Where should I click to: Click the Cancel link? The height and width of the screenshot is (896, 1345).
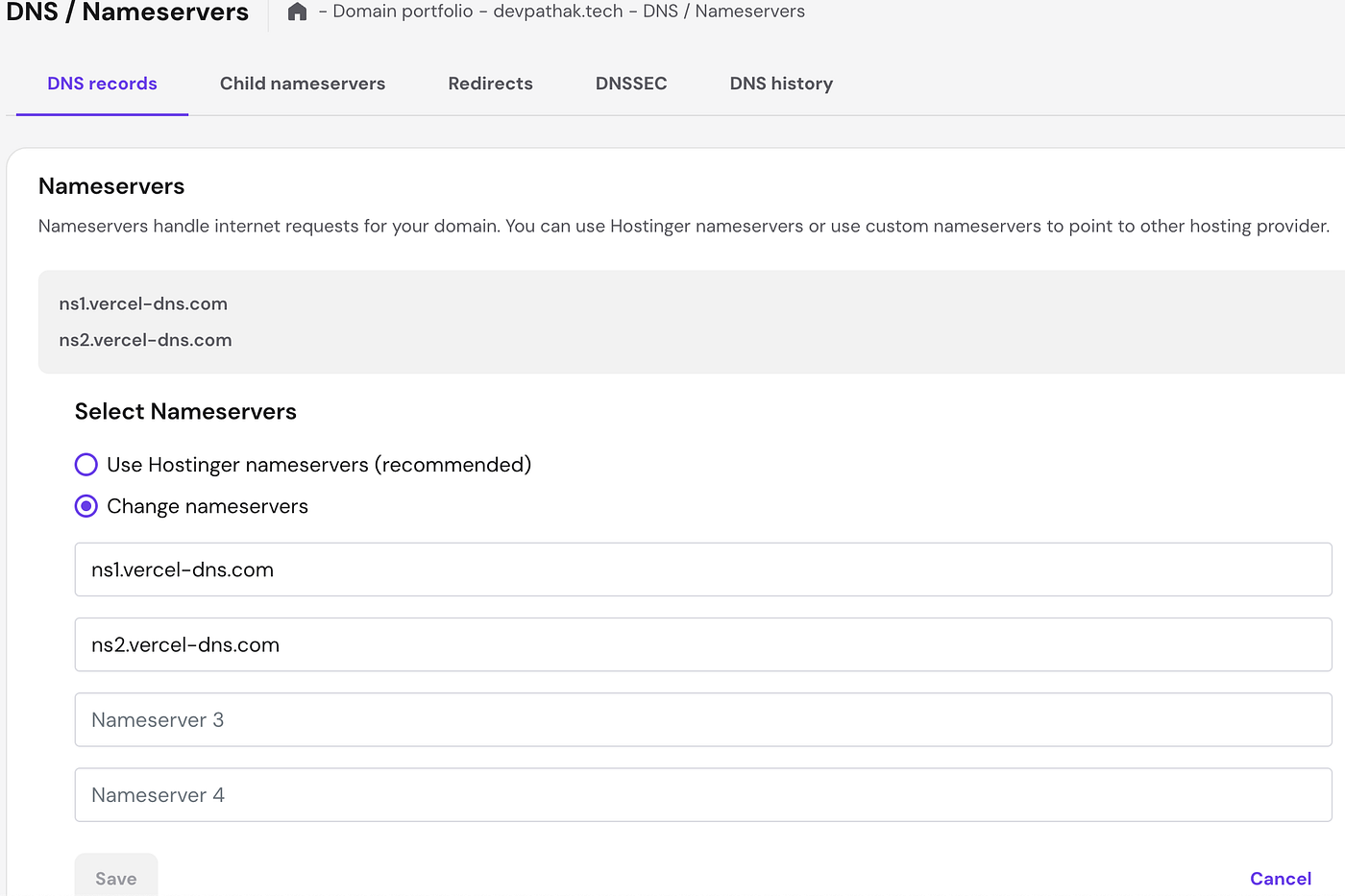[x=1281, y=879]
